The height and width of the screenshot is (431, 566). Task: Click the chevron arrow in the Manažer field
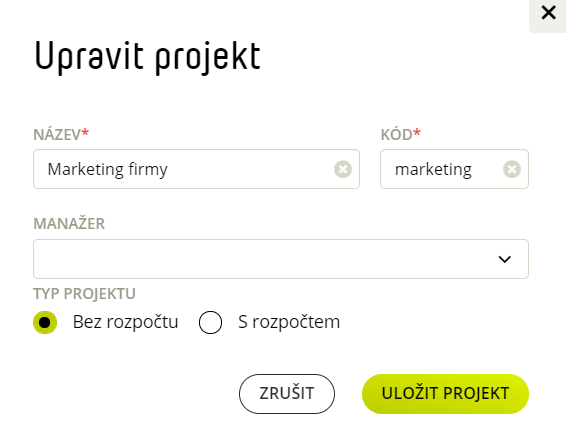tap(504, 259)
